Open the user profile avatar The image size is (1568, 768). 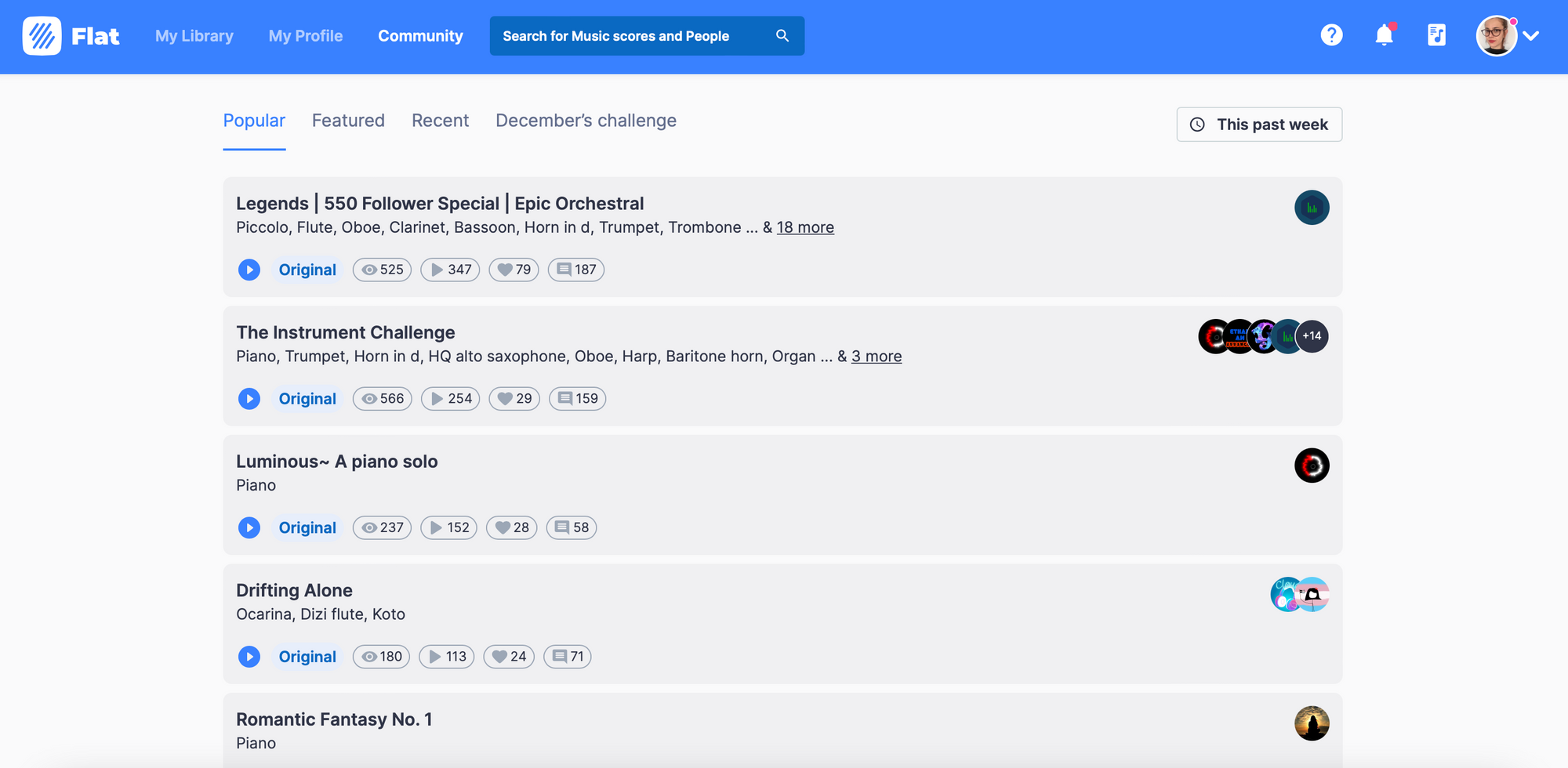coord(1496,36)
